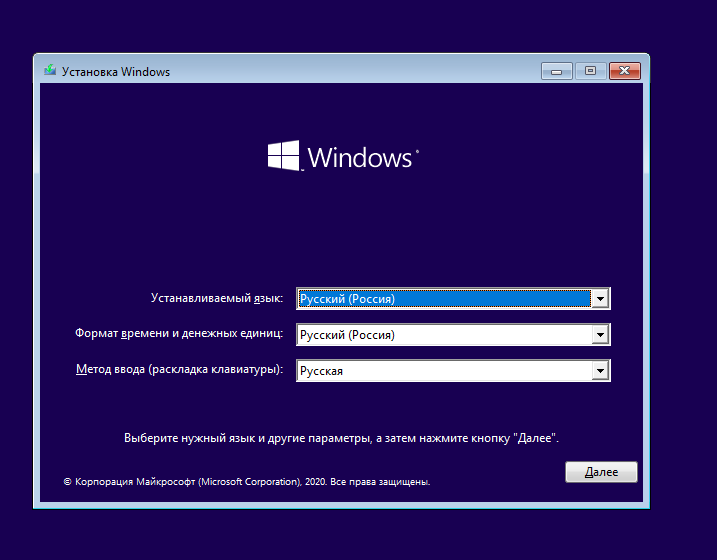Click the Формат времени и денежных единиц label

pos(179,333)
